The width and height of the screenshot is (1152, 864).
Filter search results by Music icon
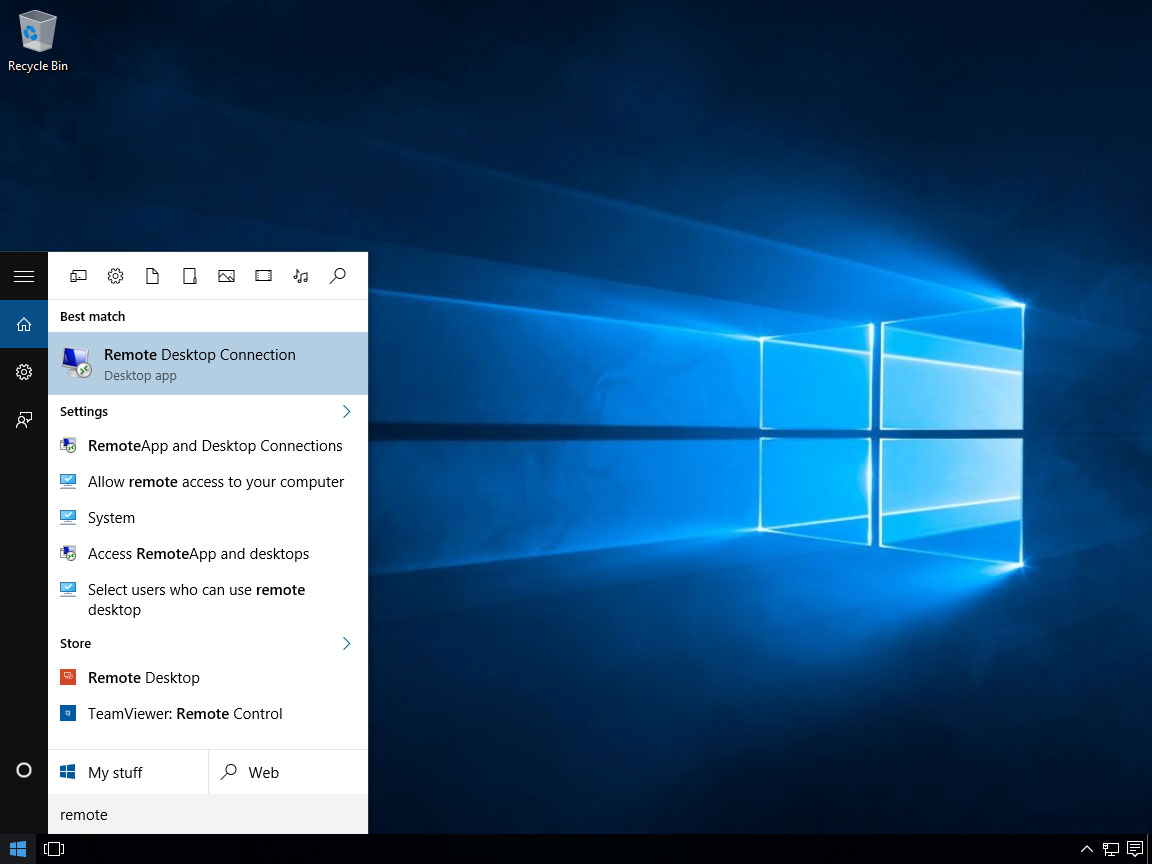[300, 276]
